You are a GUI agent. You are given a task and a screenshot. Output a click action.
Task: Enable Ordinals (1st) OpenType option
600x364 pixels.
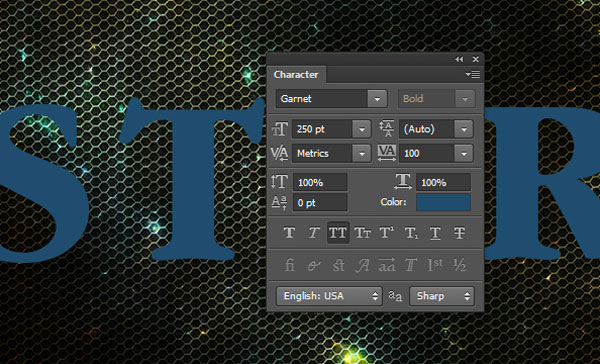point(435,265)
